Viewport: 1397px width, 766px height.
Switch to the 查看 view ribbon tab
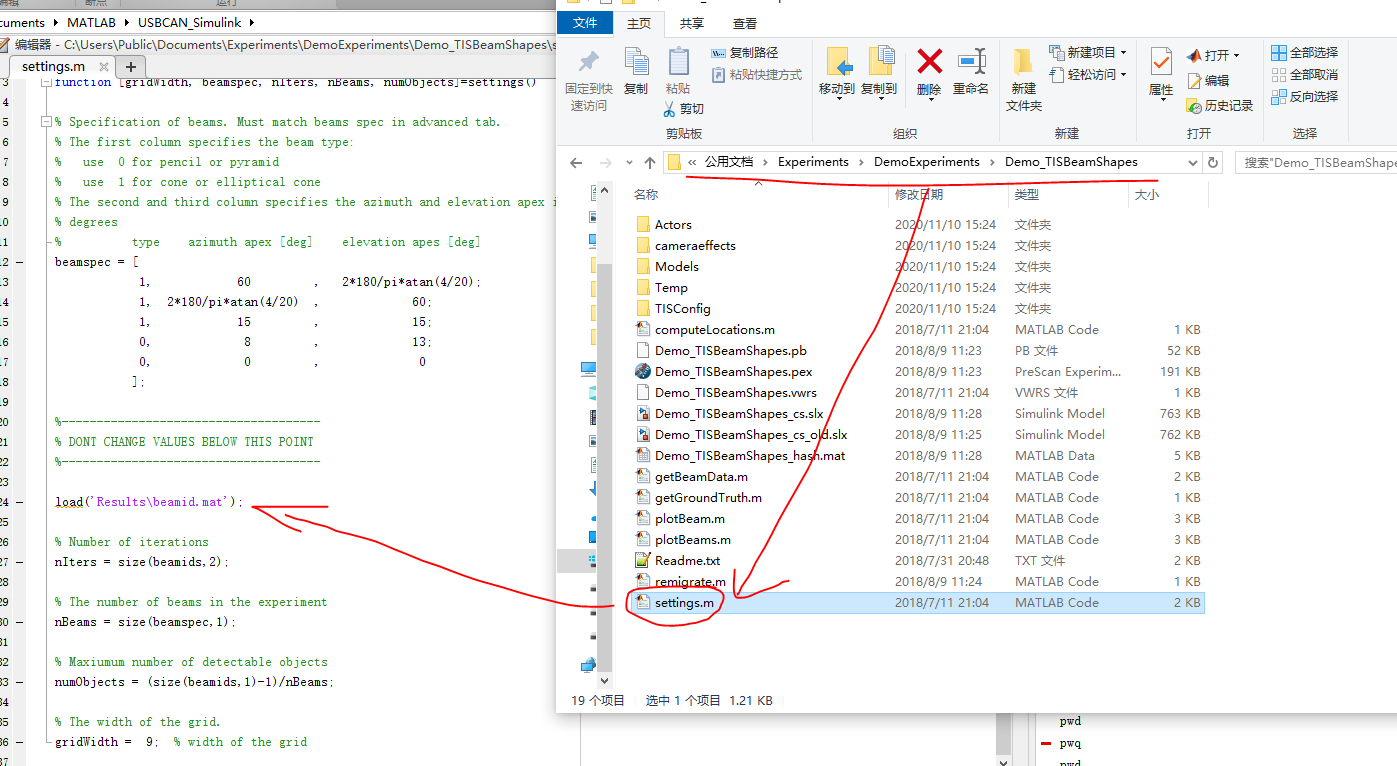744,23
